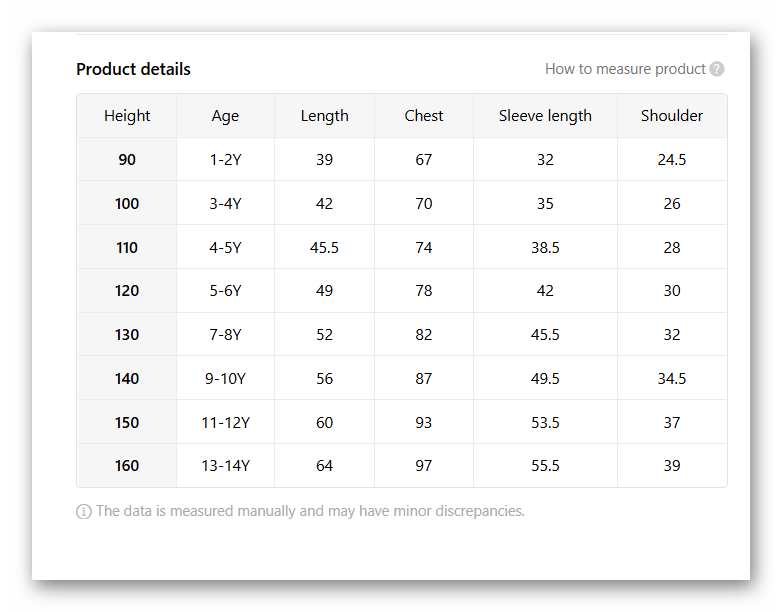This screenshot has height=612, width=782.
Task: Click the Height column header
Action: coord(127,116)
